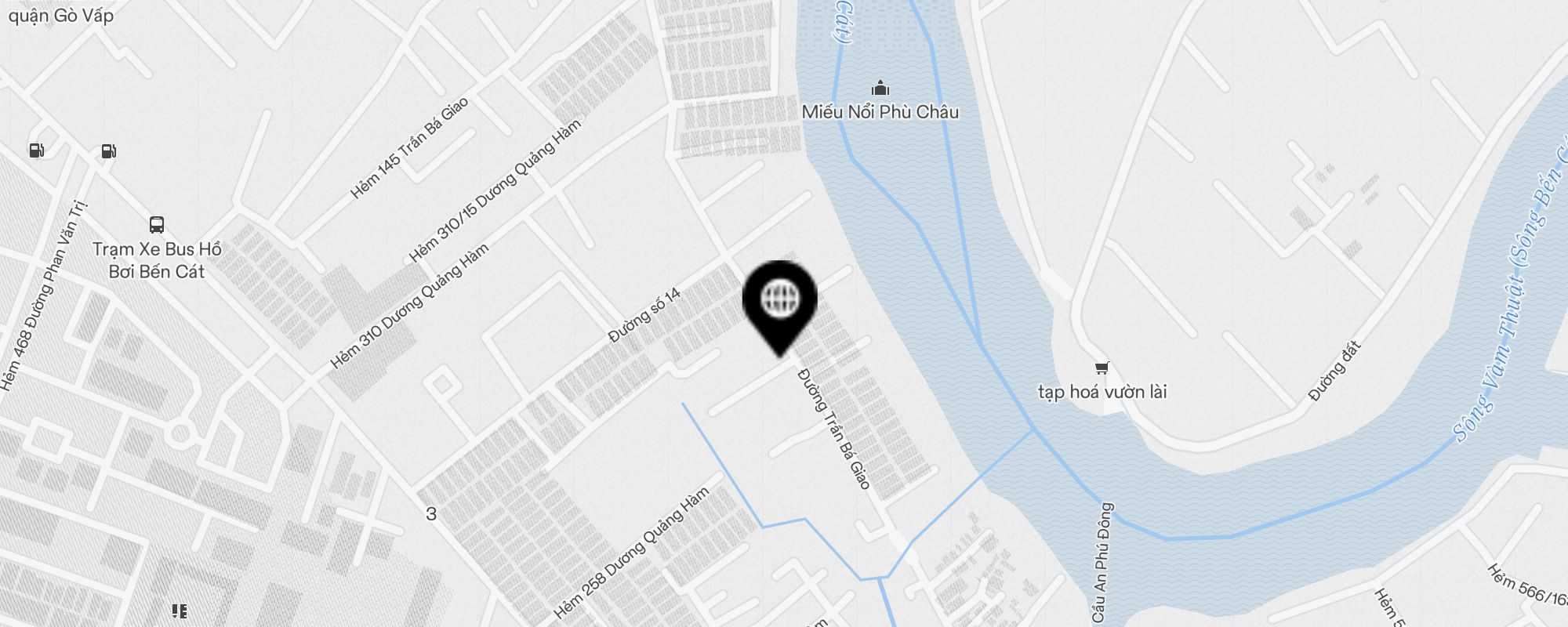Click the Đường đất road label

coord(1334,372)
